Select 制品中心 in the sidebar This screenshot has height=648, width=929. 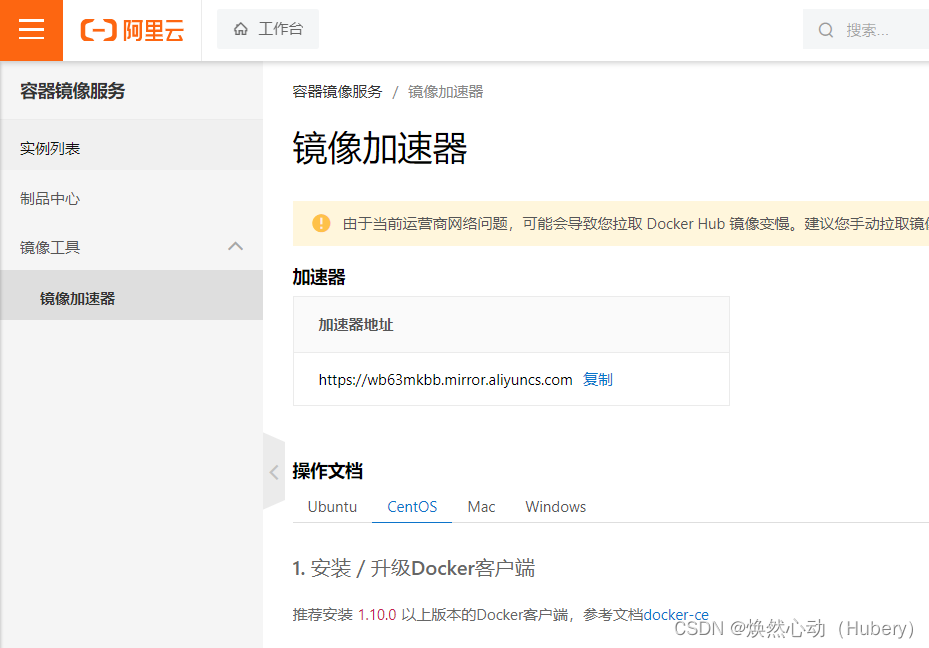tap(132, 198)
